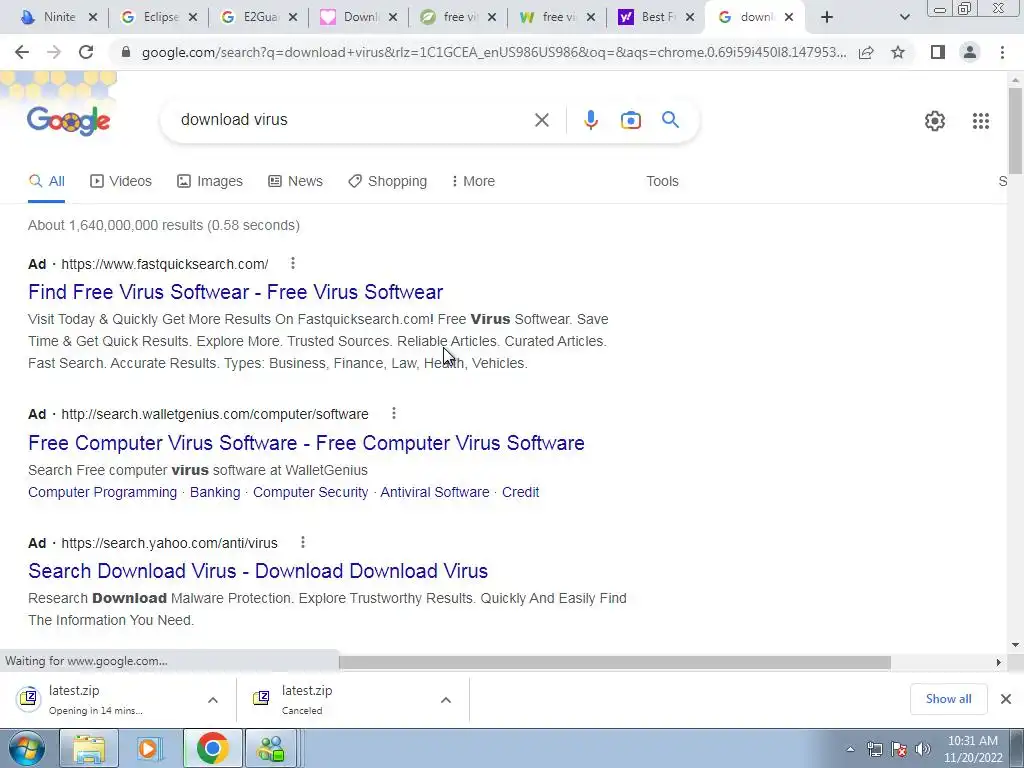The width and height of the screenshot is (1024, 768).
Task: Open Action Center flag in system tray
Action: point(899,749)
